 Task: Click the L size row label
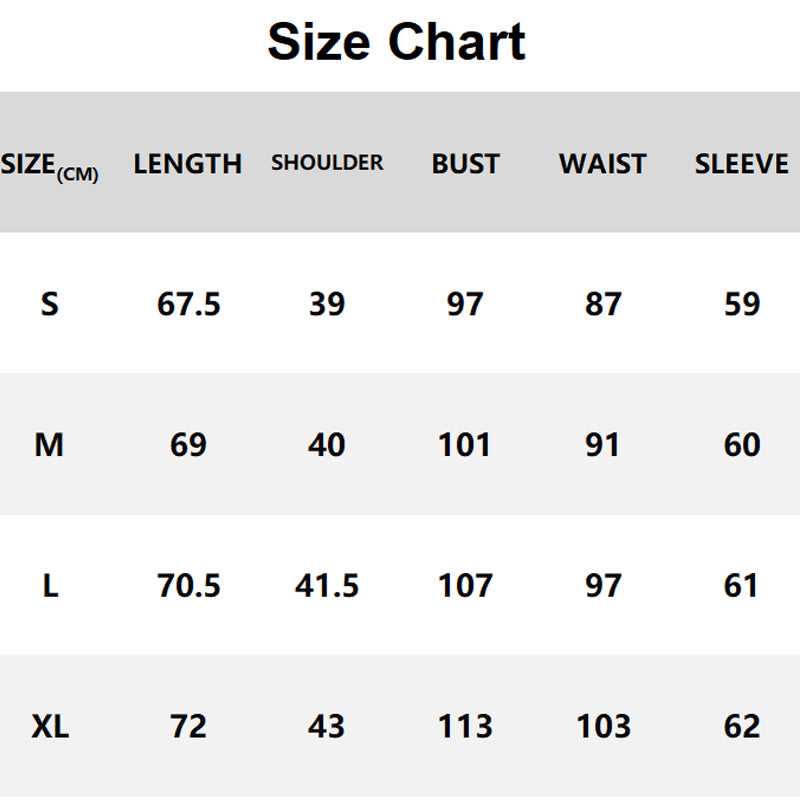coord(50,586)
